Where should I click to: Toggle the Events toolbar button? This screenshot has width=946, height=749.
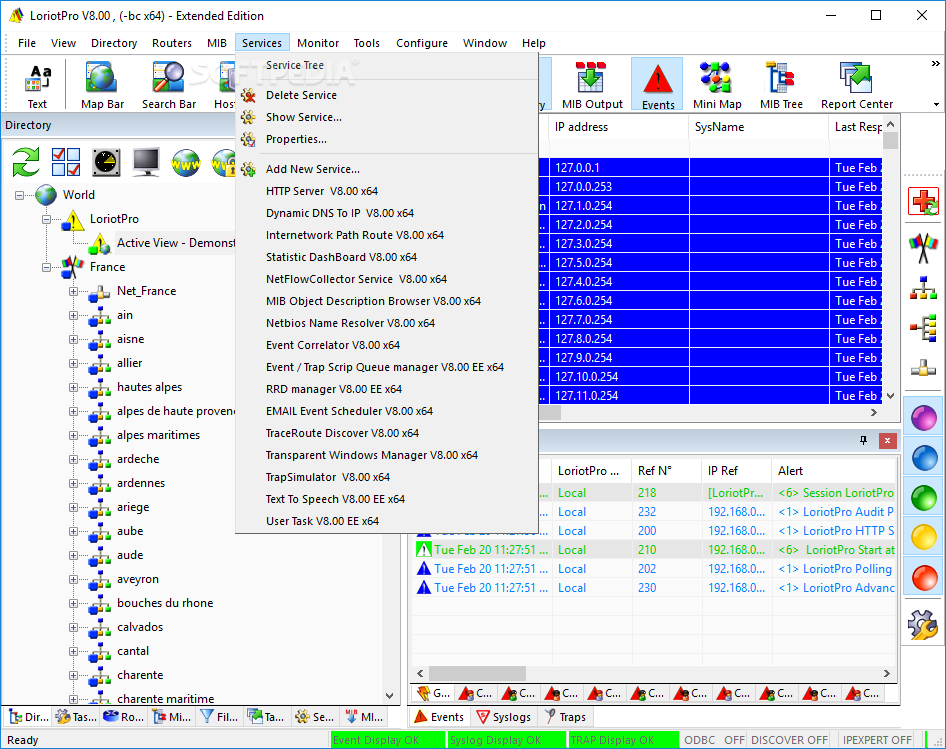click(x=658, y=84)
